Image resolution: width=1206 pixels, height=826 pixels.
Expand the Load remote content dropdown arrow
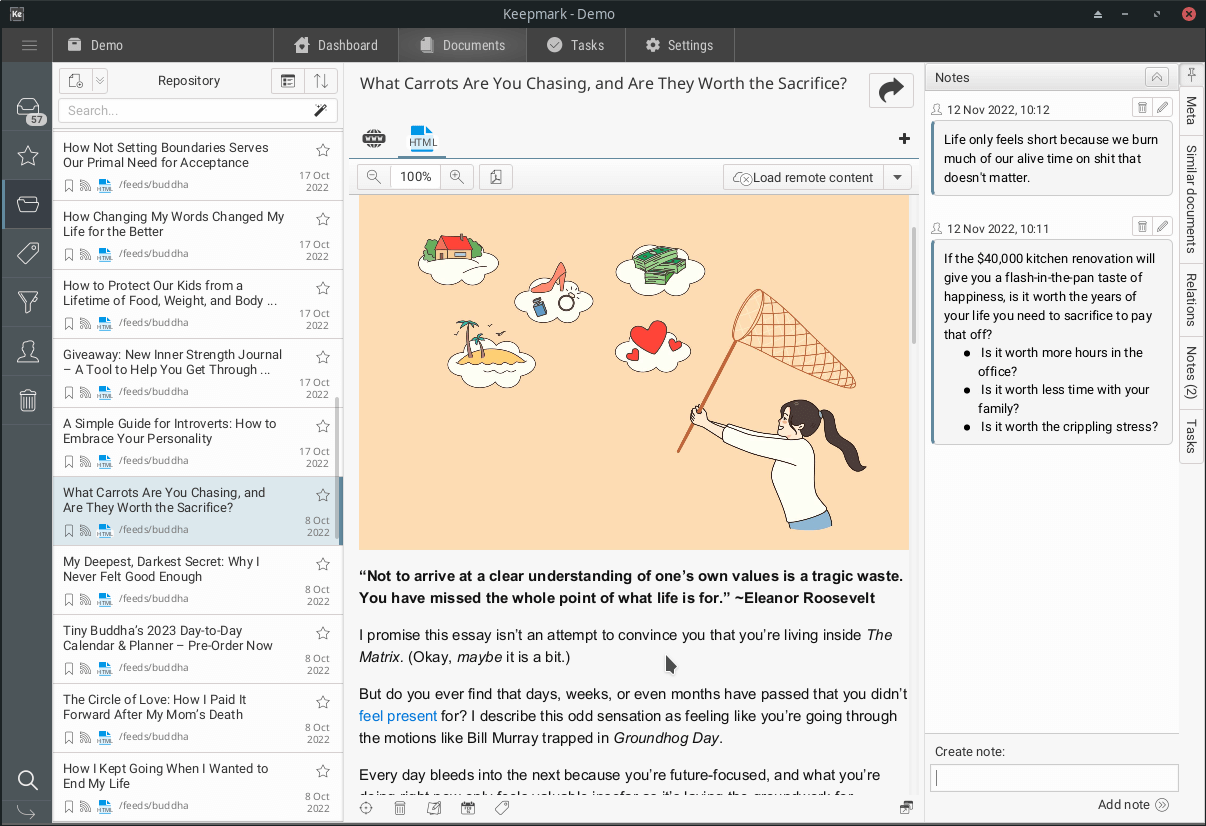(x=897, y=177)
